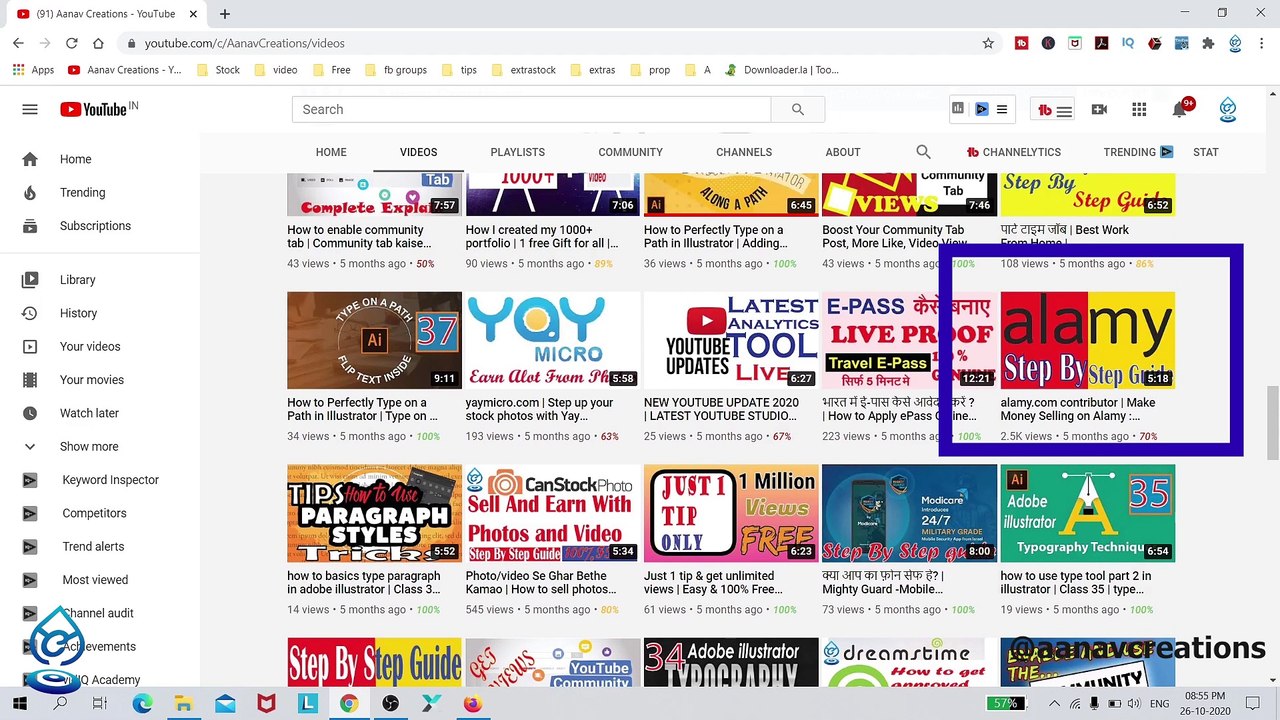The image size is (1280, 720).
Task: Open the yaymicro.com video thumbnail
Action: click(x=552, y=340)
